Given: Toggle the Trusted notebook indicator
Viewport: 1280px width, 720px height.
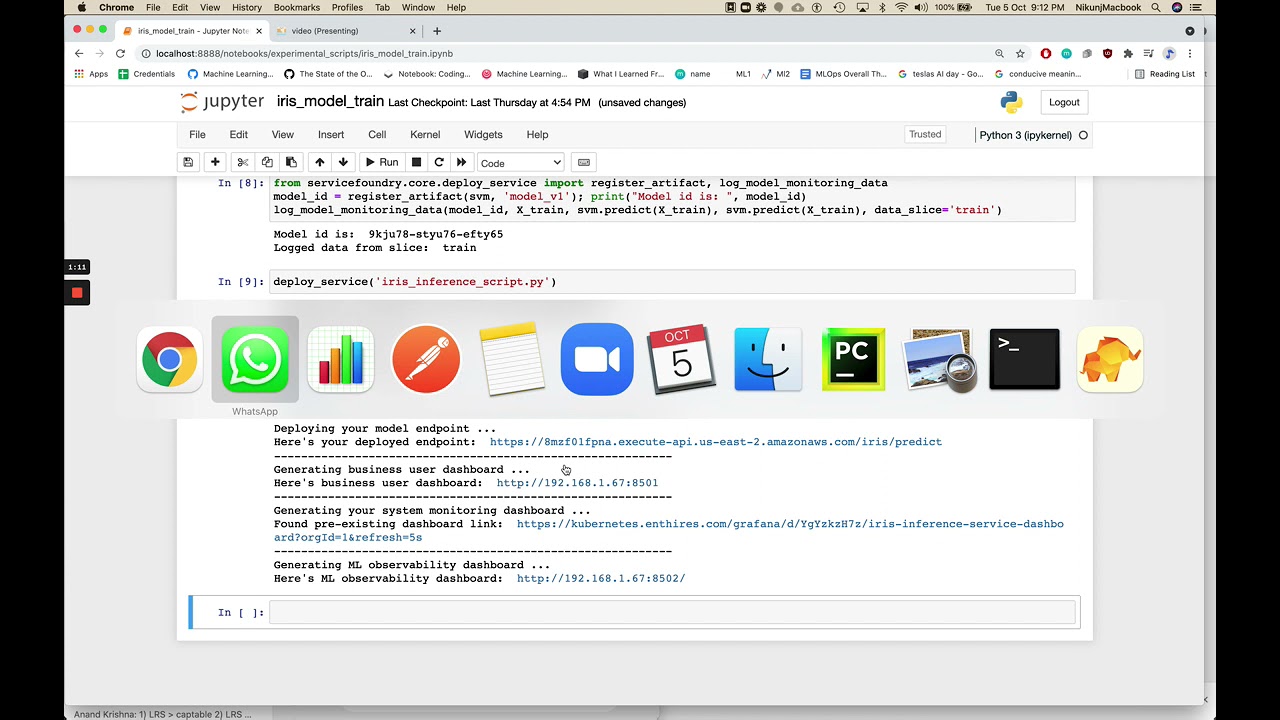Looking at the screenshot, I should point(925,134).
